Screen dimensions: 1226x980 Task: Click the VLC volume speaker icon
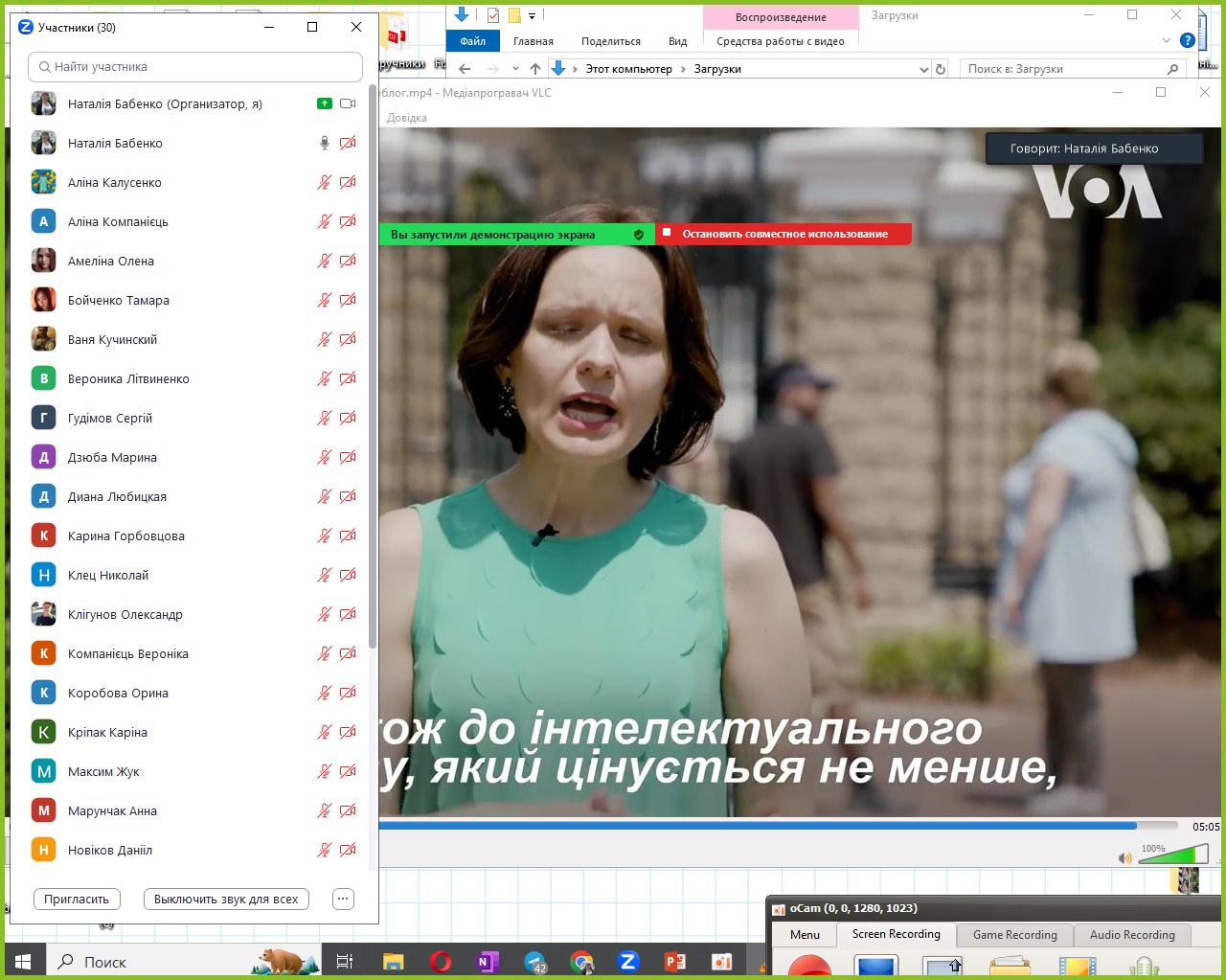[1125, 857]
